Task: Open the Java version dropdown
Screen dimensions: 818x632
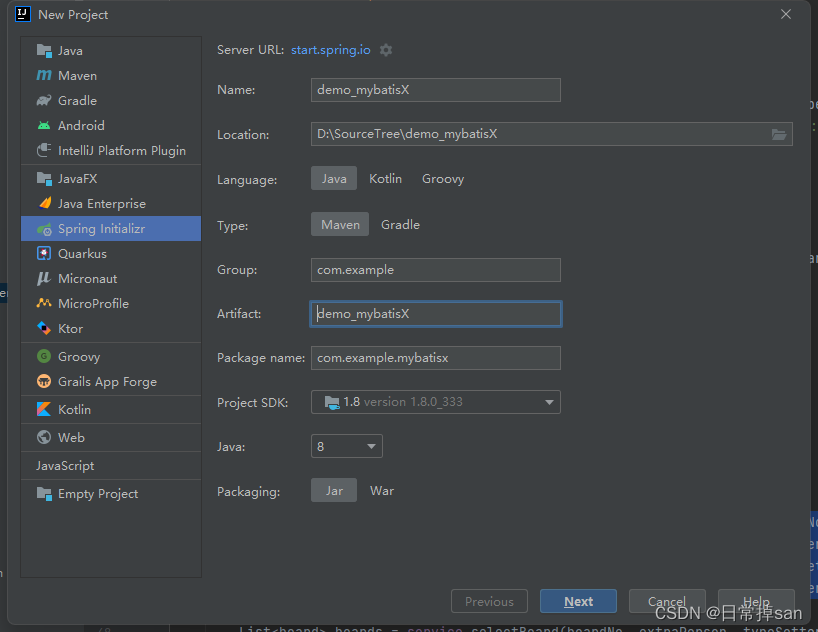Action: click(347, 446)
